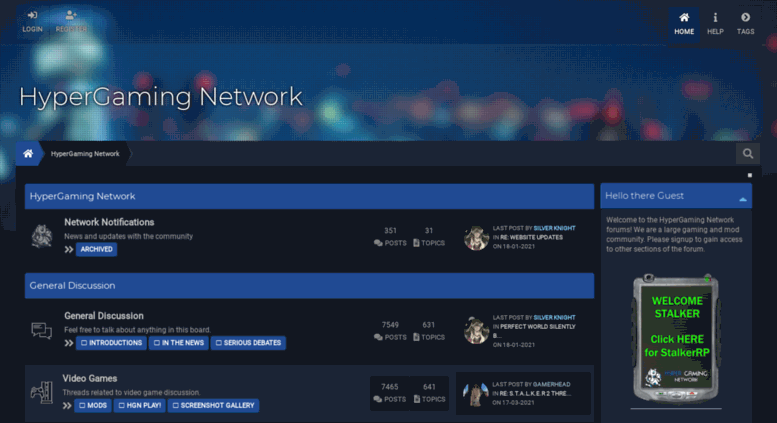Click the small sidebar toggle square
The image size is (777, 423).
coord(750,175)
